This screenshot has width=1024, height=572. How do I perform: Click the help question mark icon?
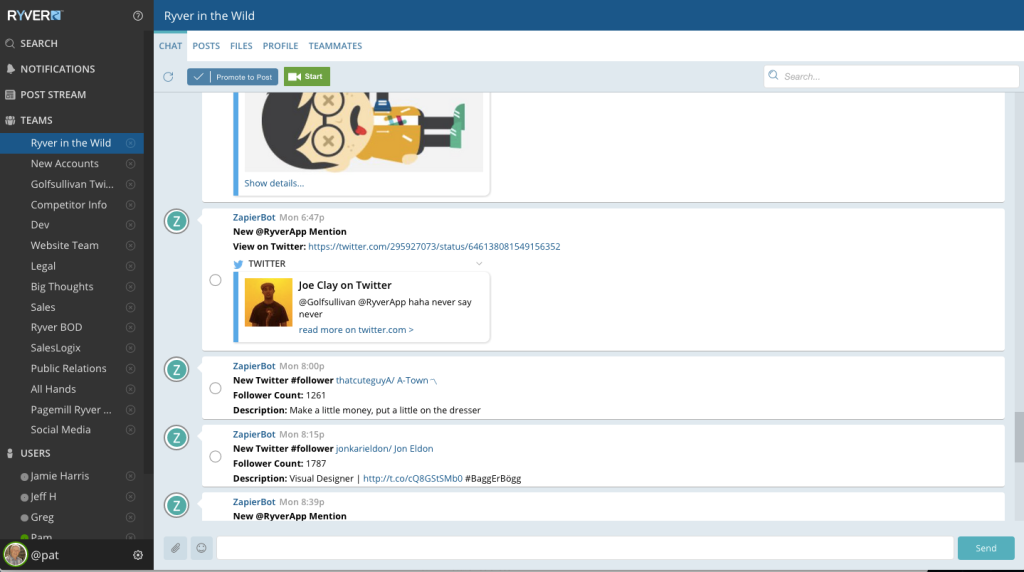point(138,16)
